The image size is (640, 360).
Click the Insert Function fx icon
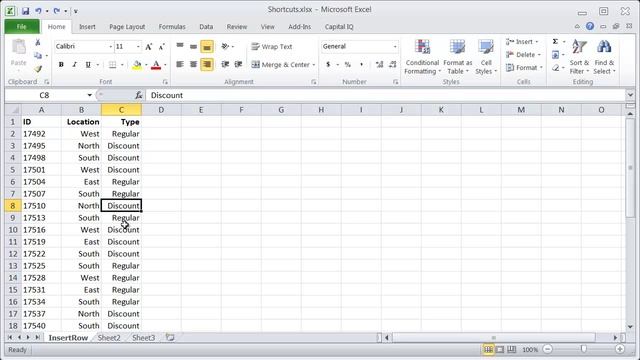pyautogui.click(x=139, y=95)
